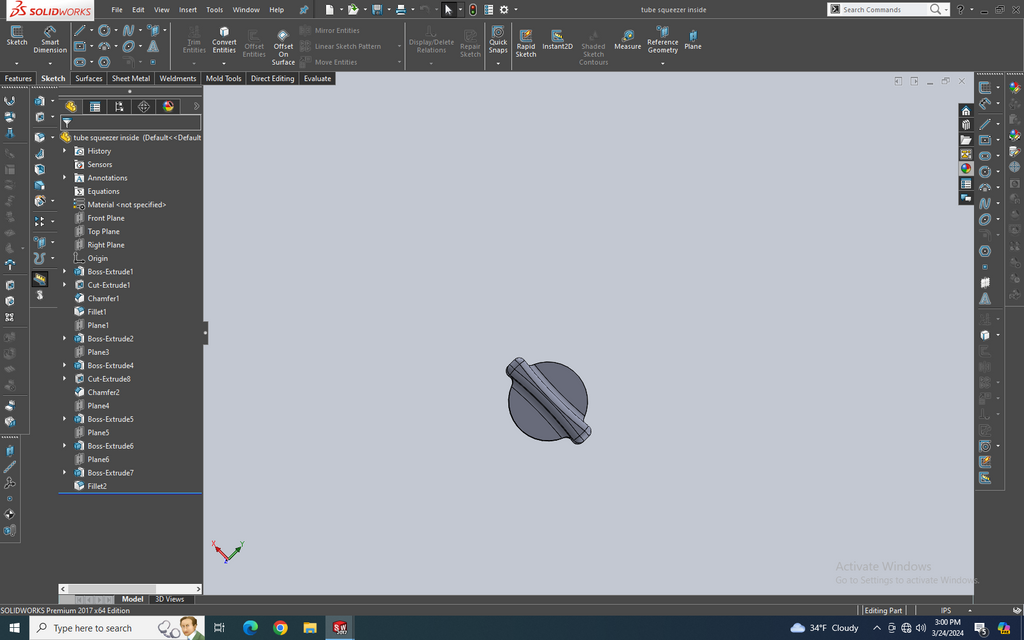This screenshot has width=1024, height=640.
Task: Open Microsoft Edge from the taskbar
Action: pos(250,628)
